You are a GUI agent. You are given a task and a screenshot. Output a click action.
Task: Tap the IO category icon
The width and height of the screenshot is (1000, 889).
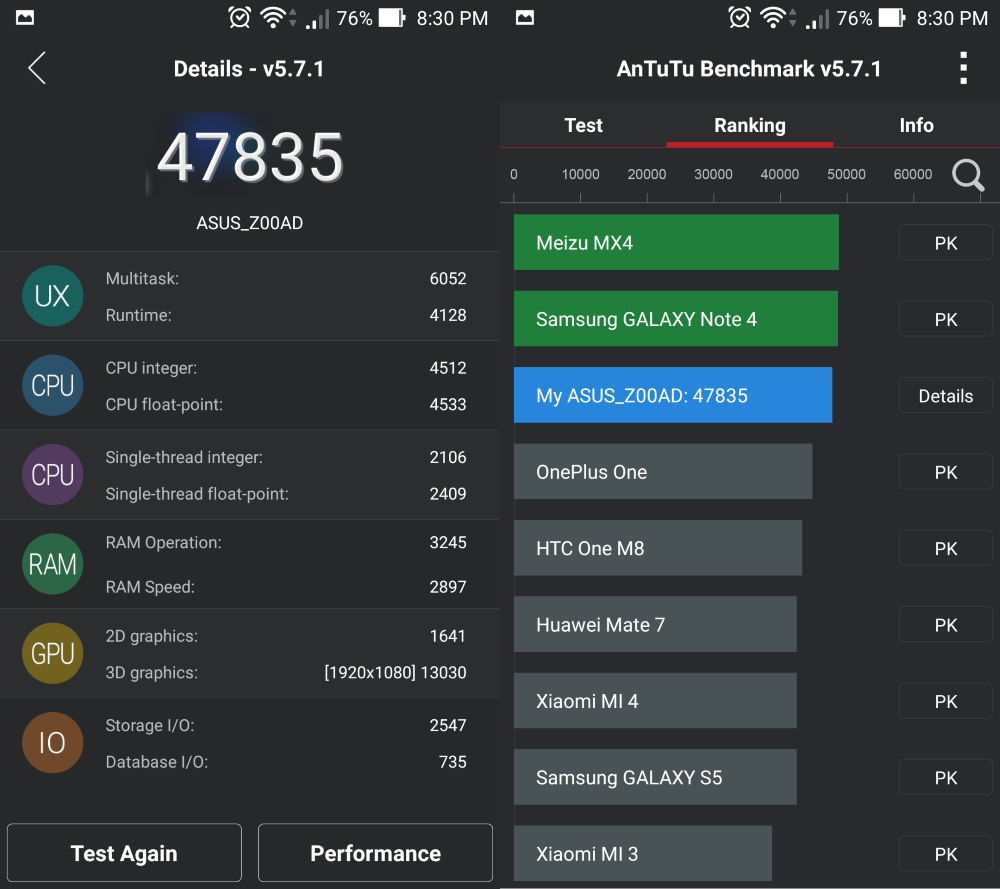coord(52,742)
